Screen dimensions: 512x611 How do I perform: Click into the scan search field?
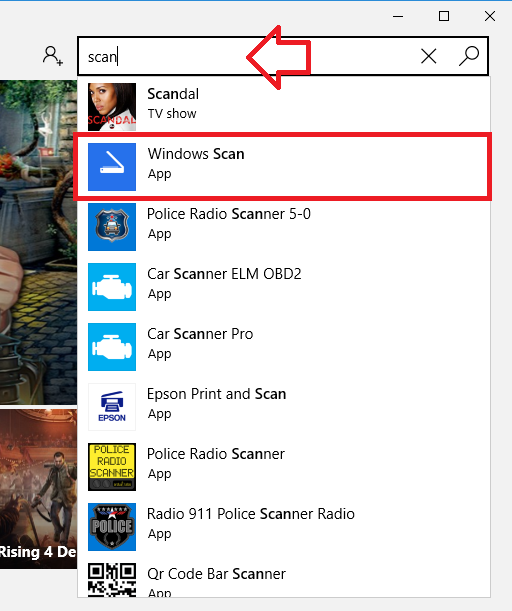(x=249, y=57)
